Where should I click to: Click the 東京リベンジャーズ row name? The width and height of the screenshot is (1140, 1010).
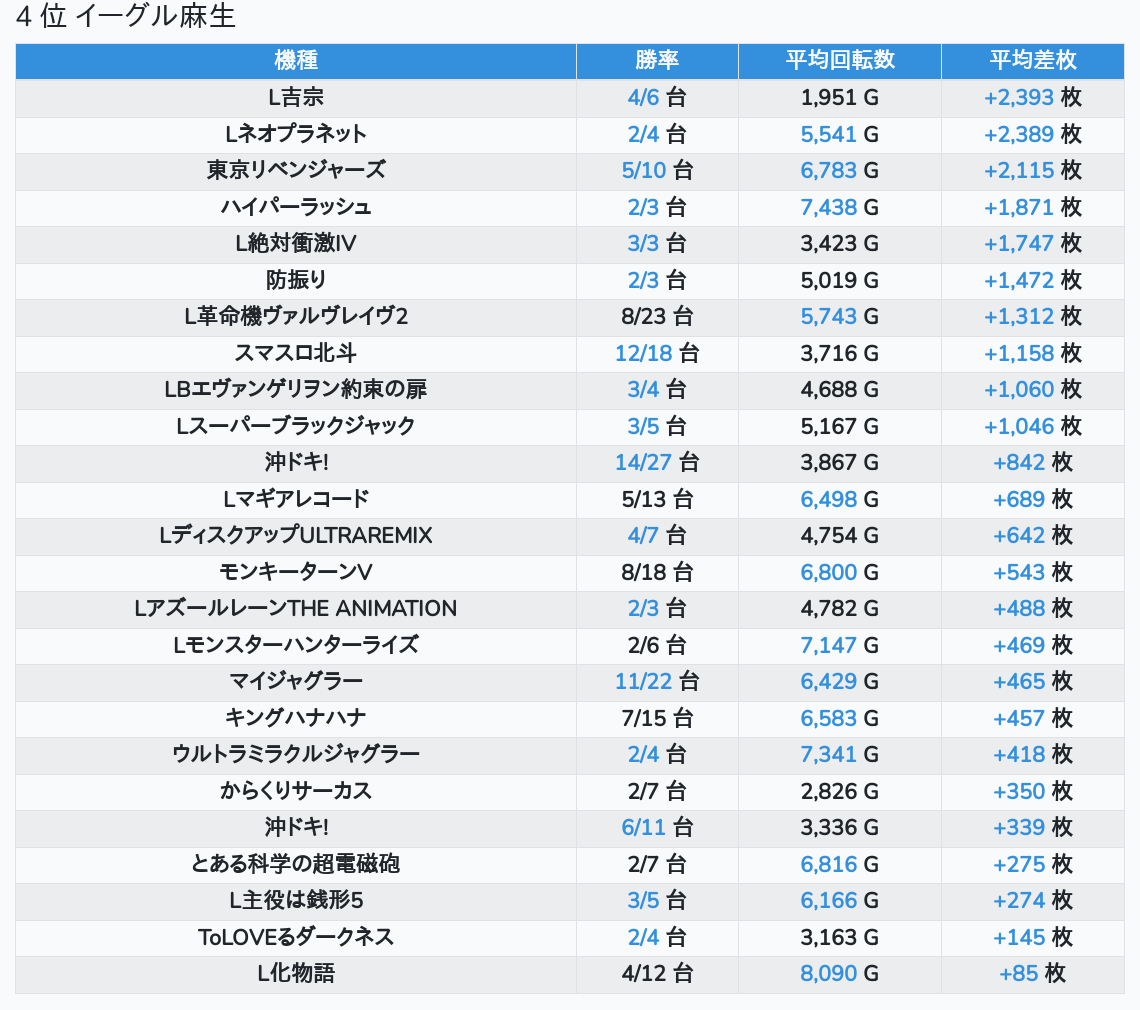point(296,170)
